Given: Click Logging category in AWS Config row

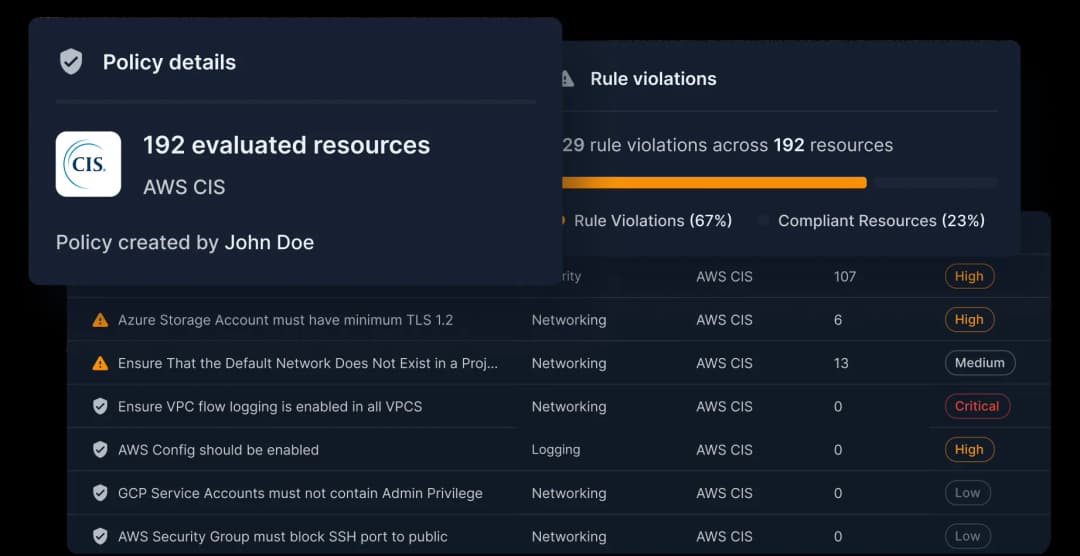Looking at the screenshot, I should [555, 450].
